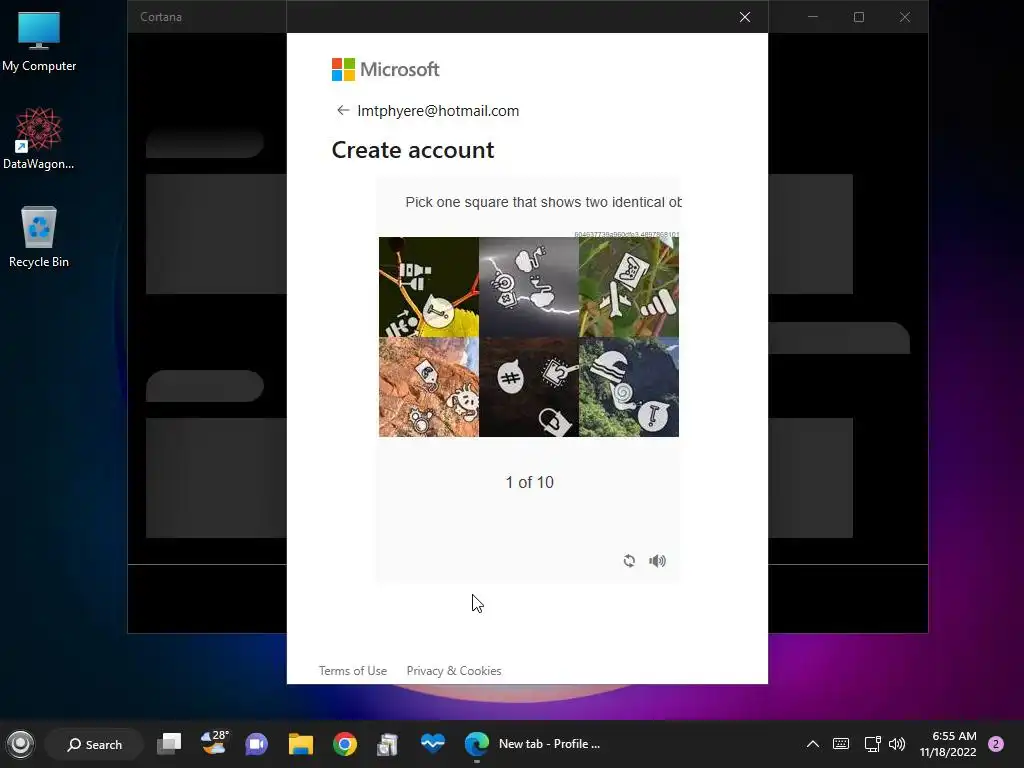1024x768 pixels.
Task: Open the Recycle Bin desktop icon
Action: [x=39, y=236]
